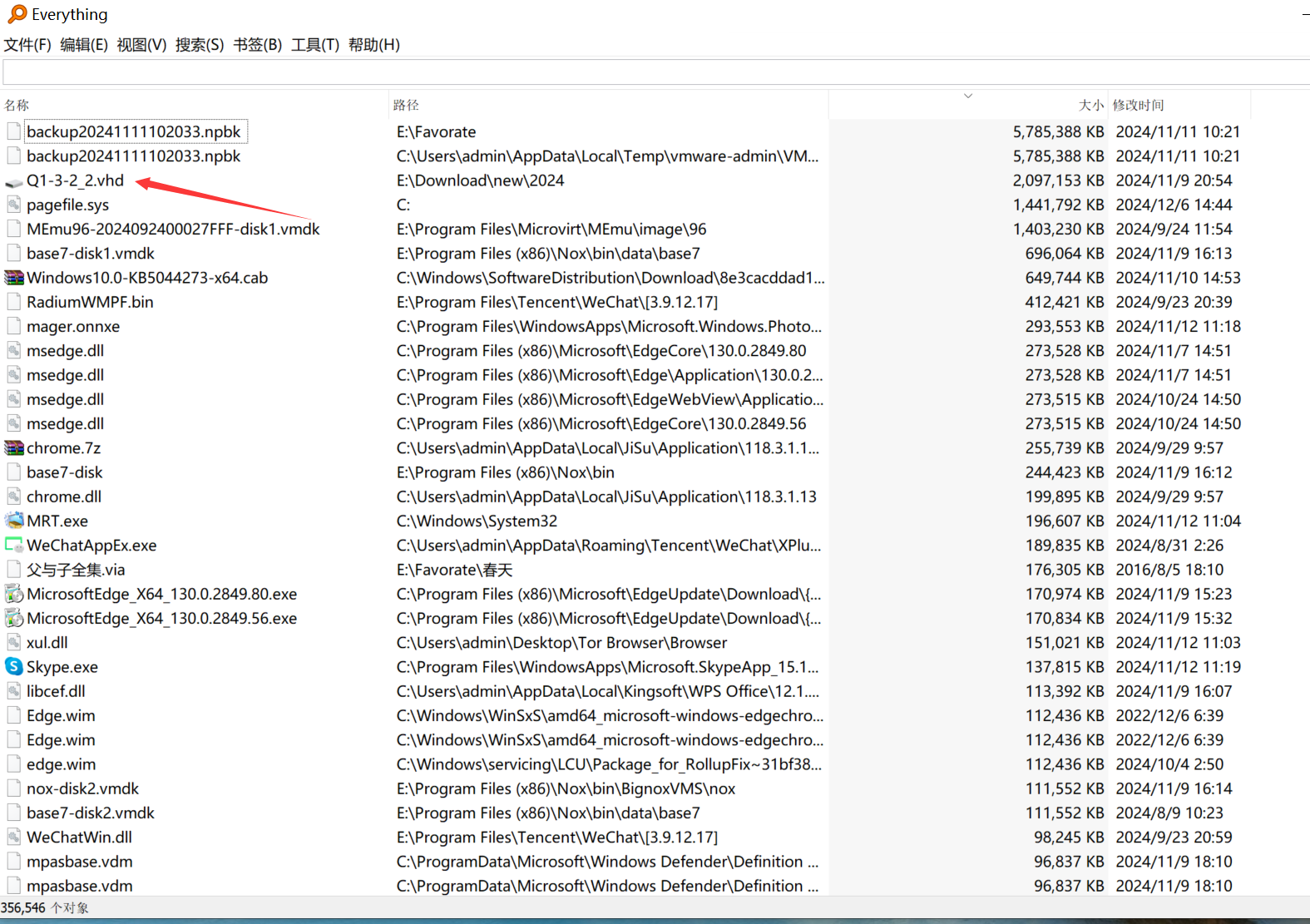
Task: Select msedge.dll in EdgeWebView path
Action: [65, 399]
